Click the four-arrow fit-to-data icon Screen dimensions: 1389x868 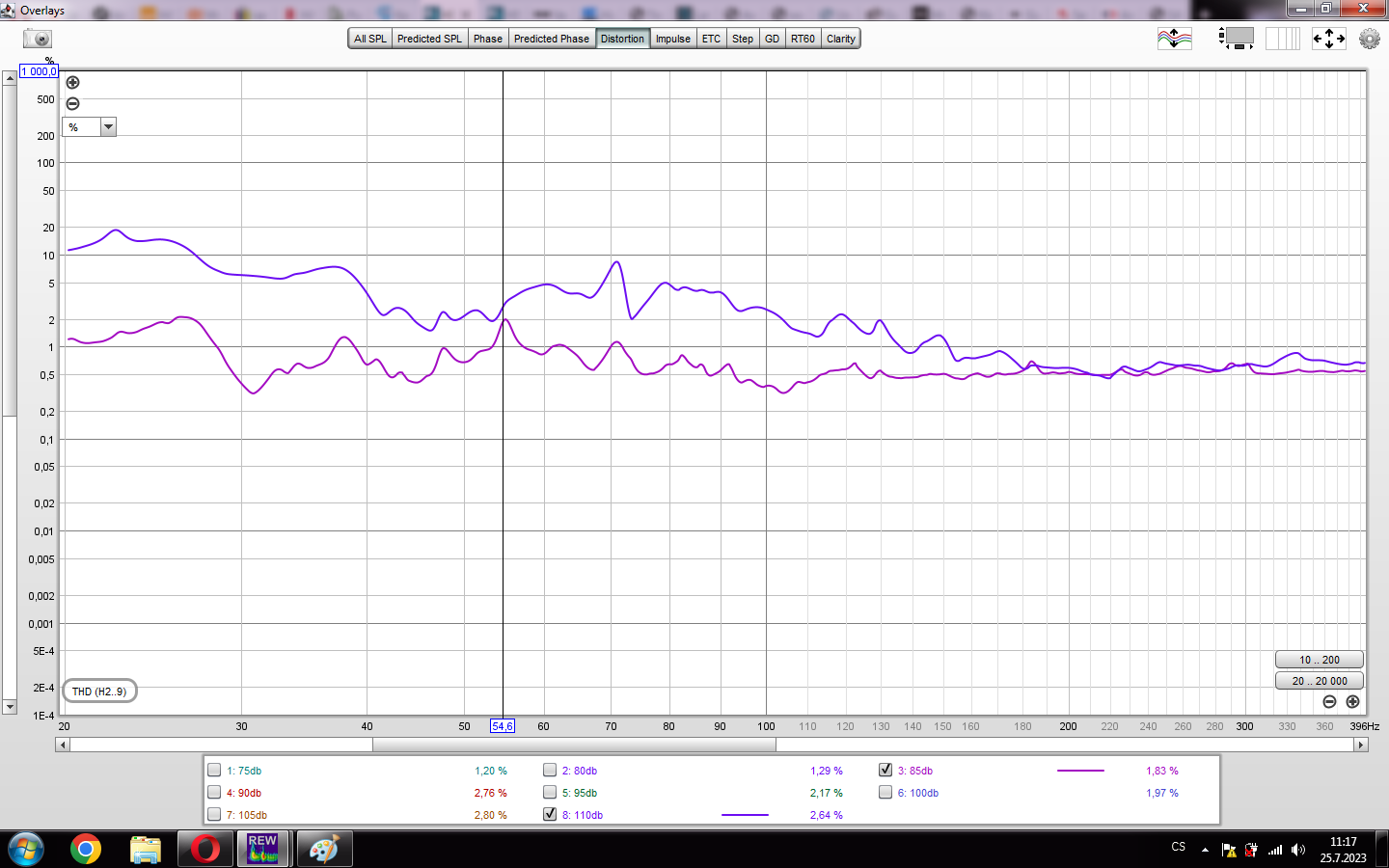coord(1328,39)
